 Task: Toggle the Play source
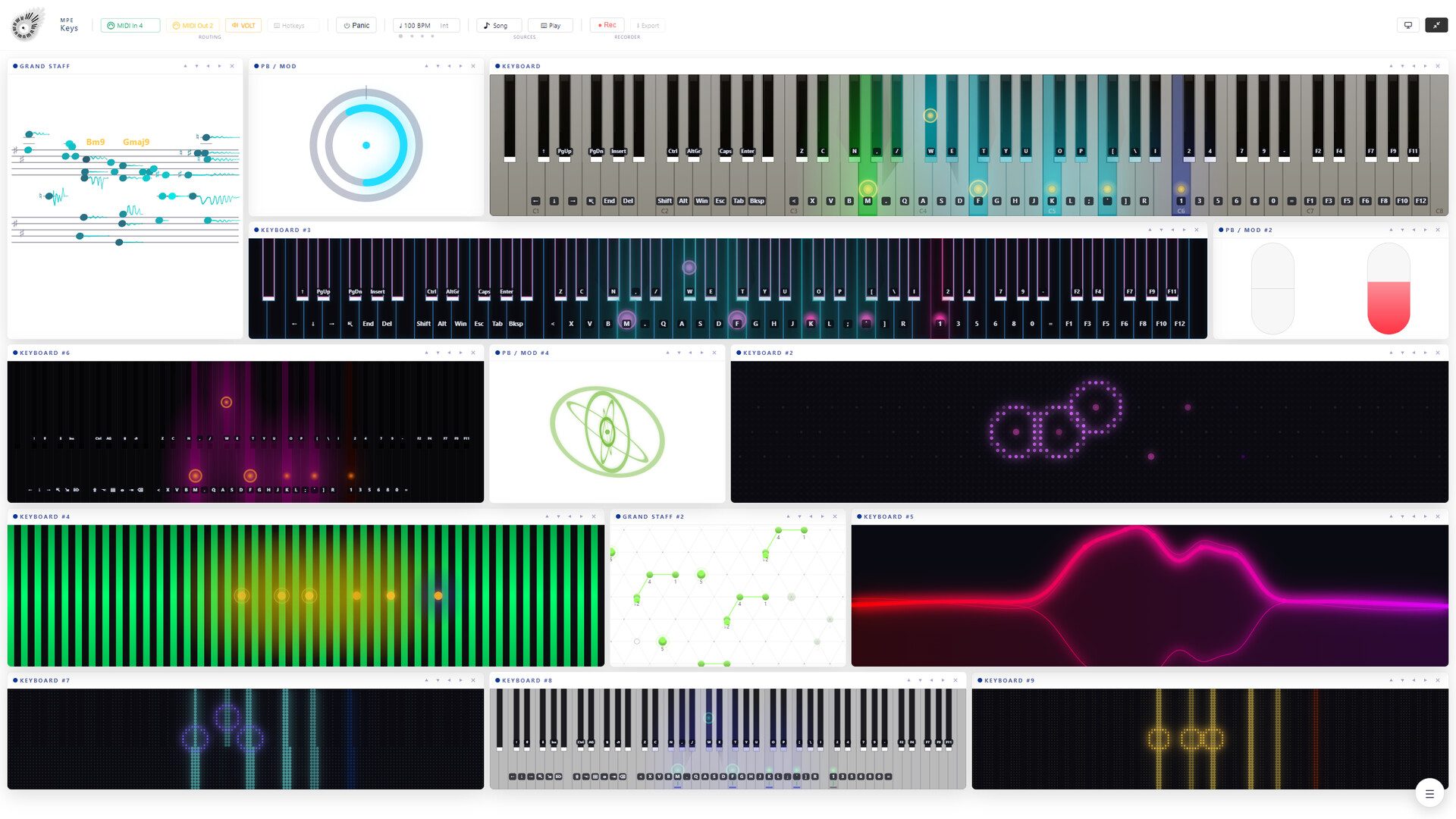coord(551,26)
